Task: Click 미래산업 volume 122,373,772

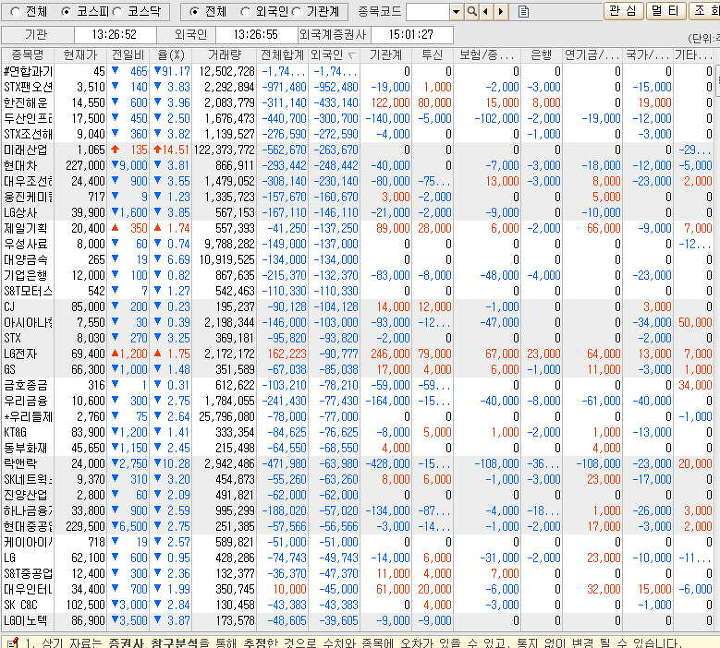Action: click(x=224, y=150)
